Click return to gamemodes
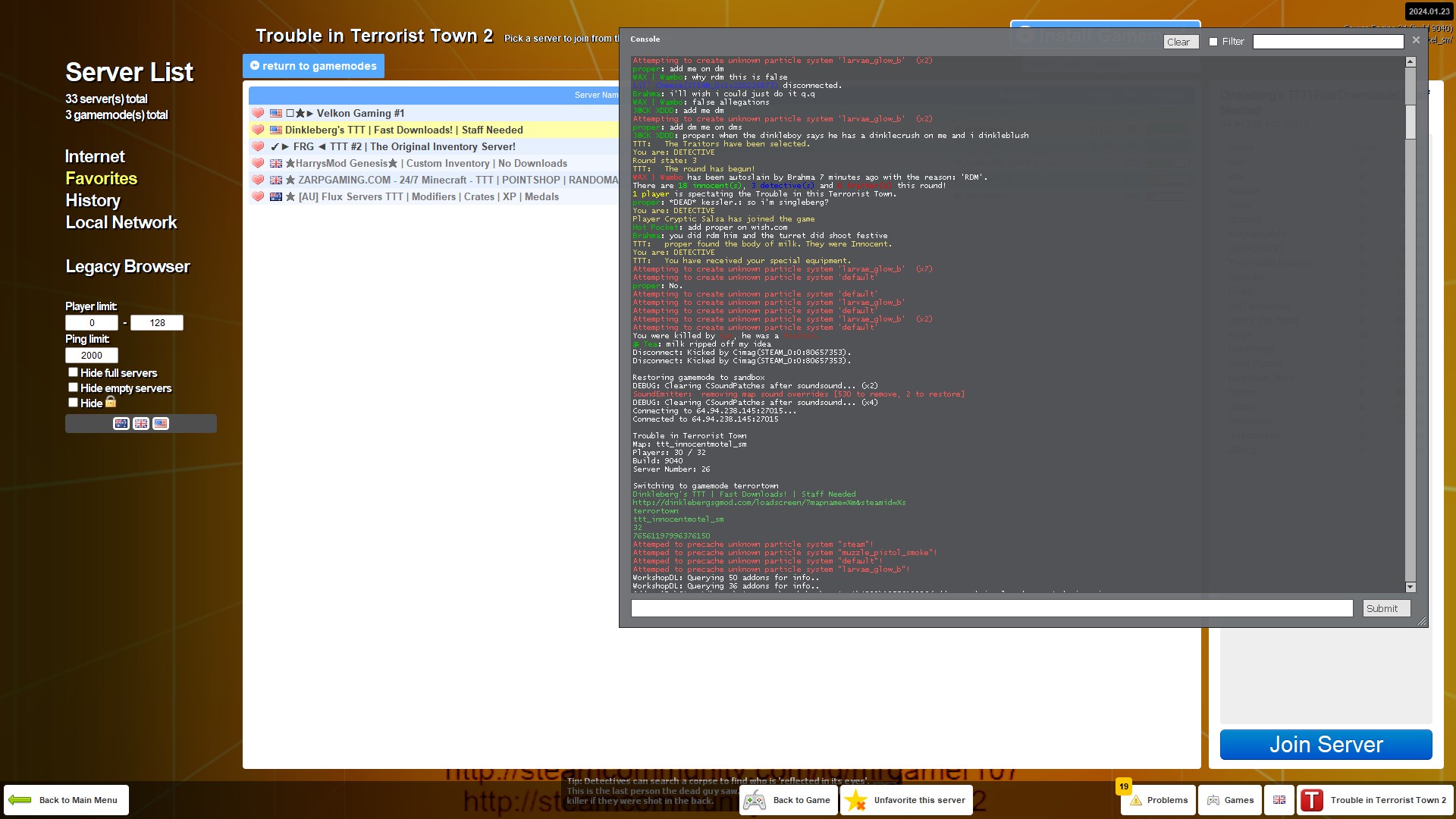This screenshot has width=1456, height=819. (313, 66)
